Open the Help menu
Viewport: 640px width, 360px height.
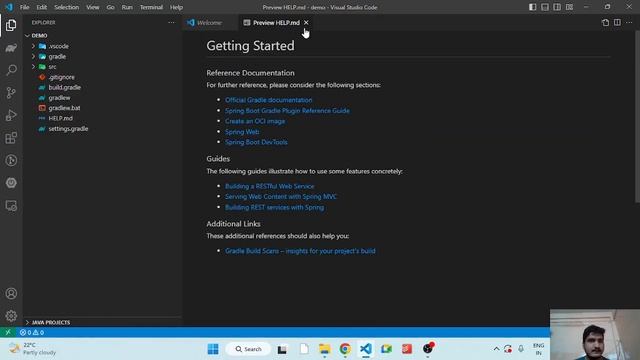(176, 7)
